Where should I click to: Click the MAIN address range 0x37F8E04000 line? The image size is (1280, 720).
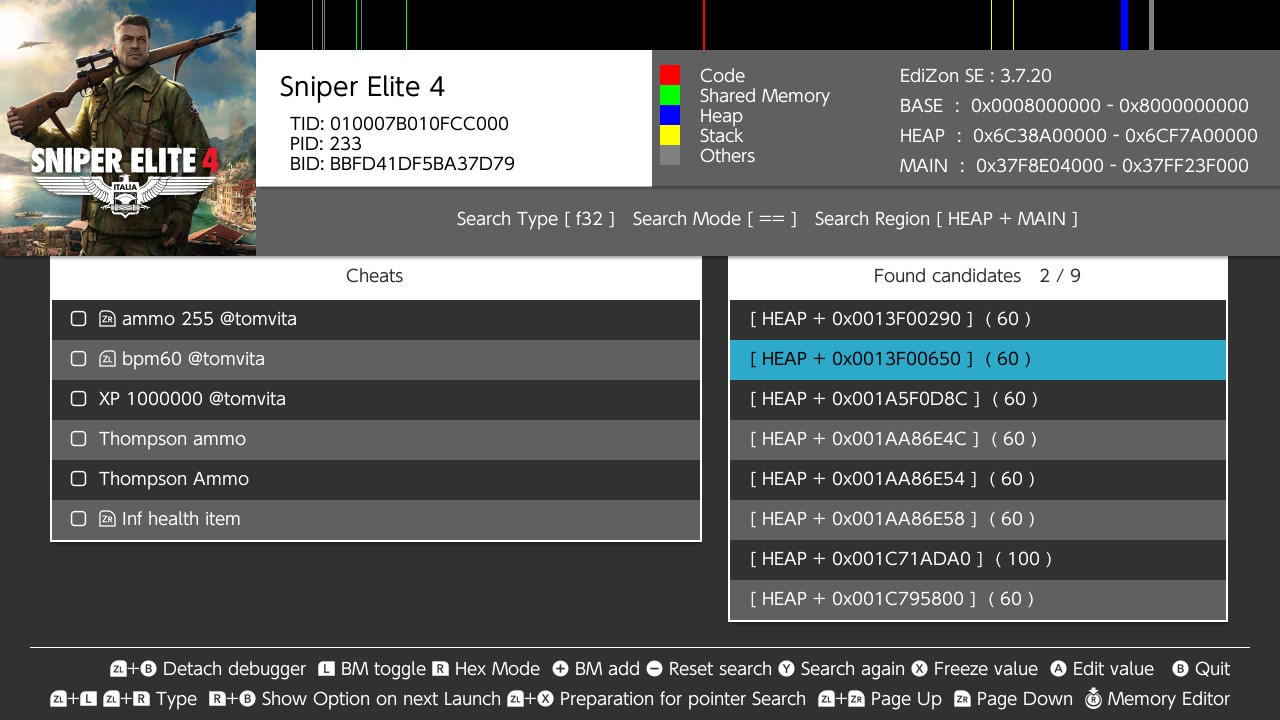coord(1074,166)
